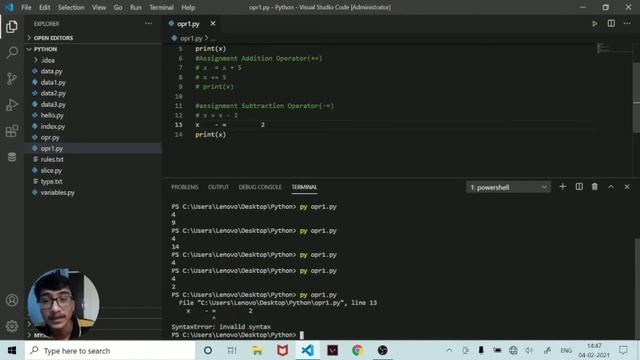
Task: Open the OBS icon on taskbar
Action: 382,350
